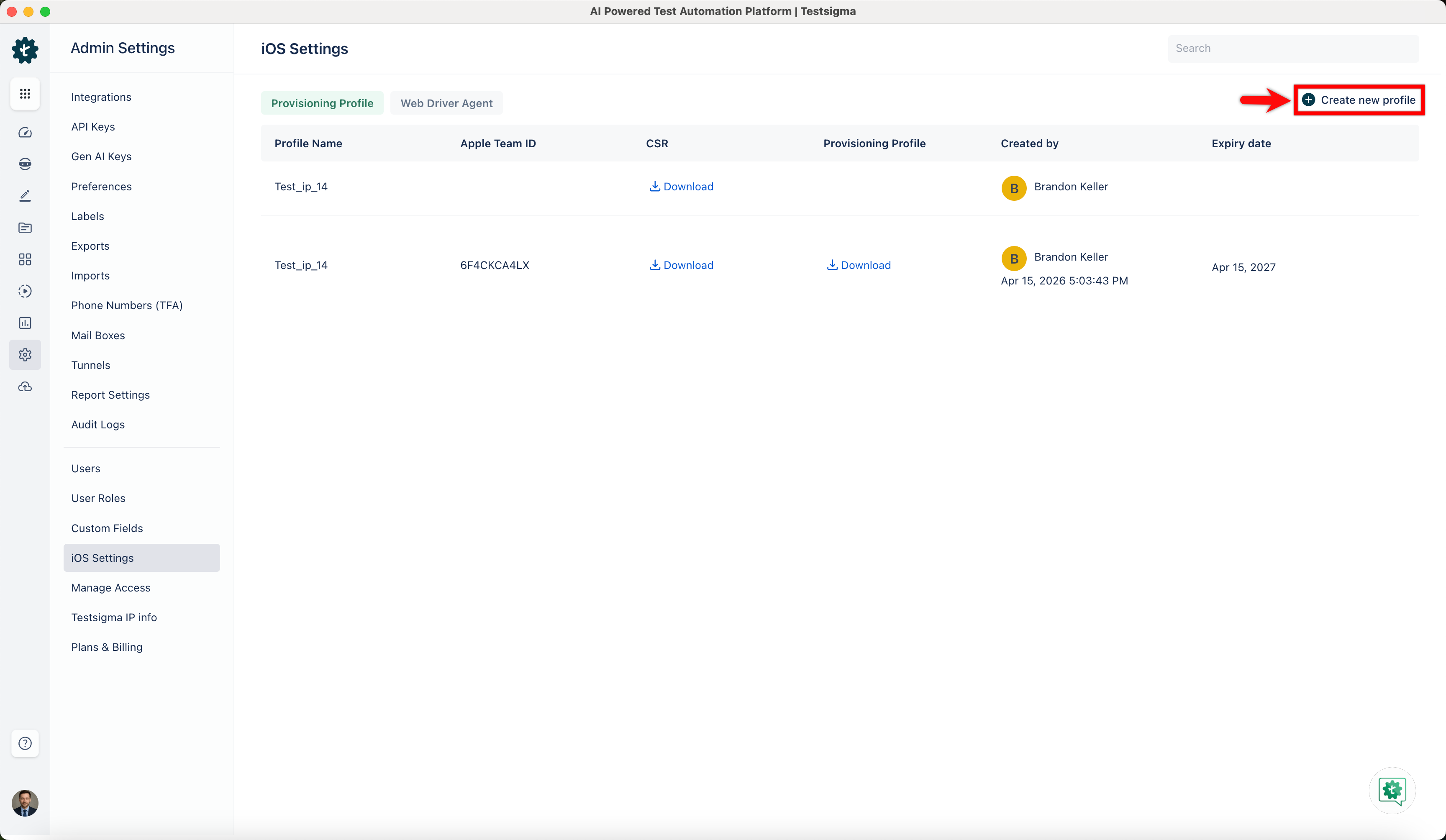The image size is (1446, 840).
Task: Click the Created by column header
Action: tap(1029, 143)
